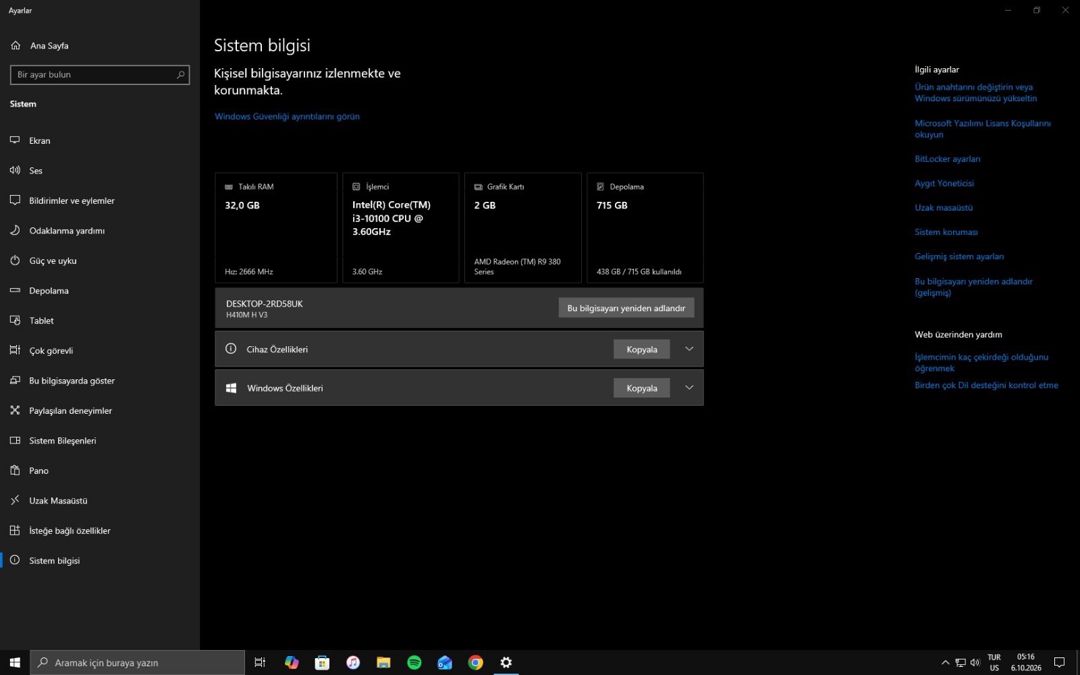Click the Ekran monitor icon in sidebar
The image size is (1080, 675).
[15, 140]
